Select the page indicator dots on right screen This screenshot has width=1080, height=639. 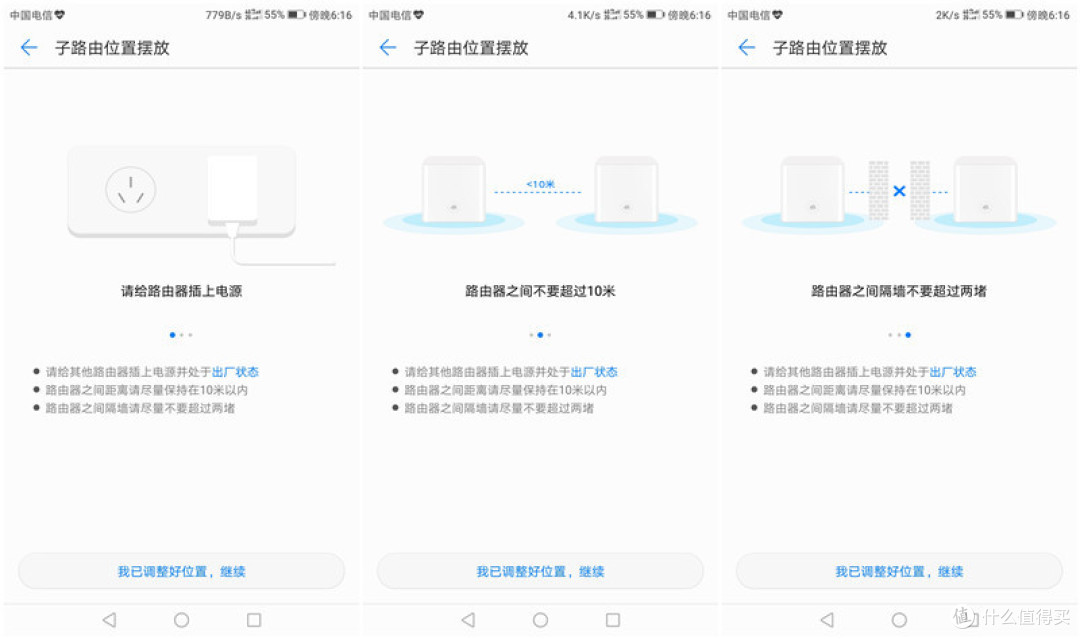[x=899, y=335]
